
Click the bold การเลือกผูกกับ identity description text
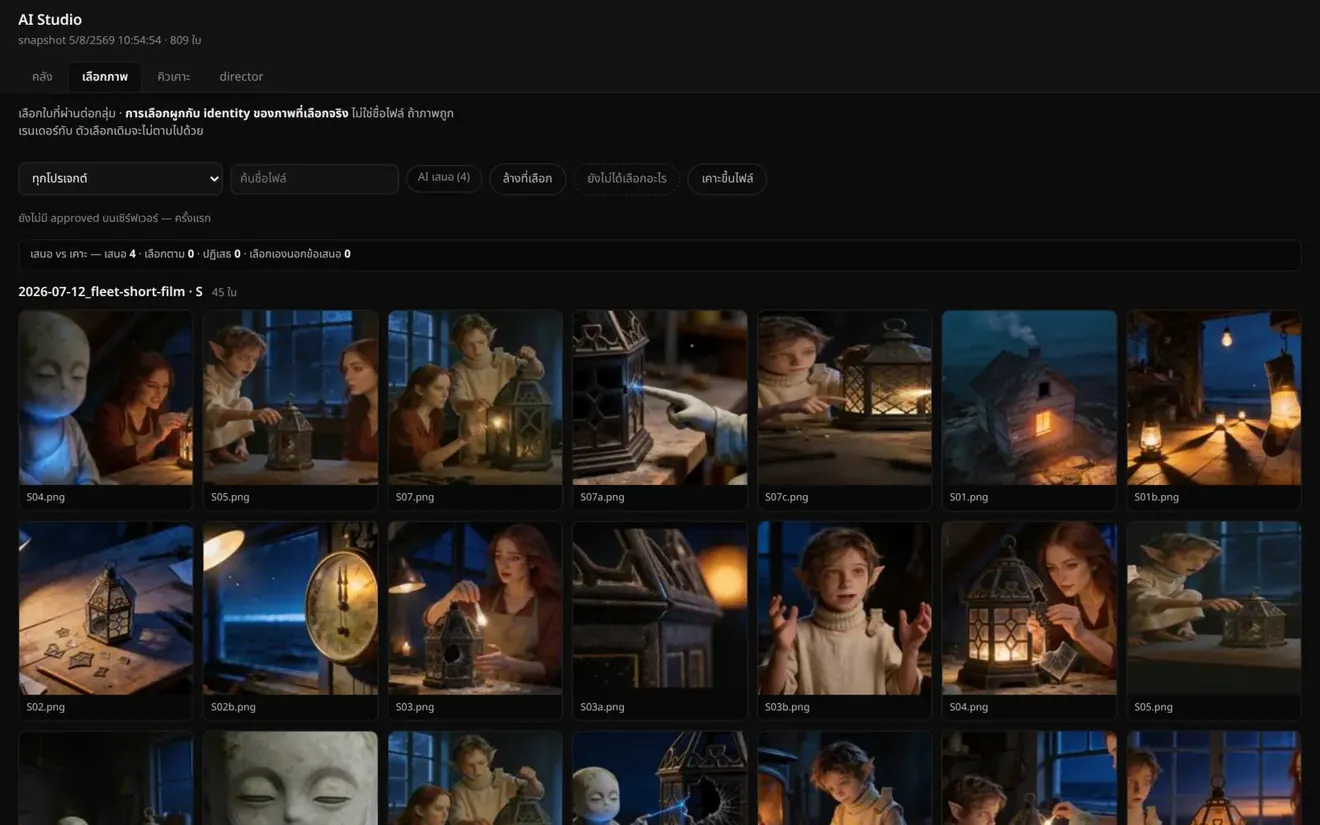tap(237, 113)
